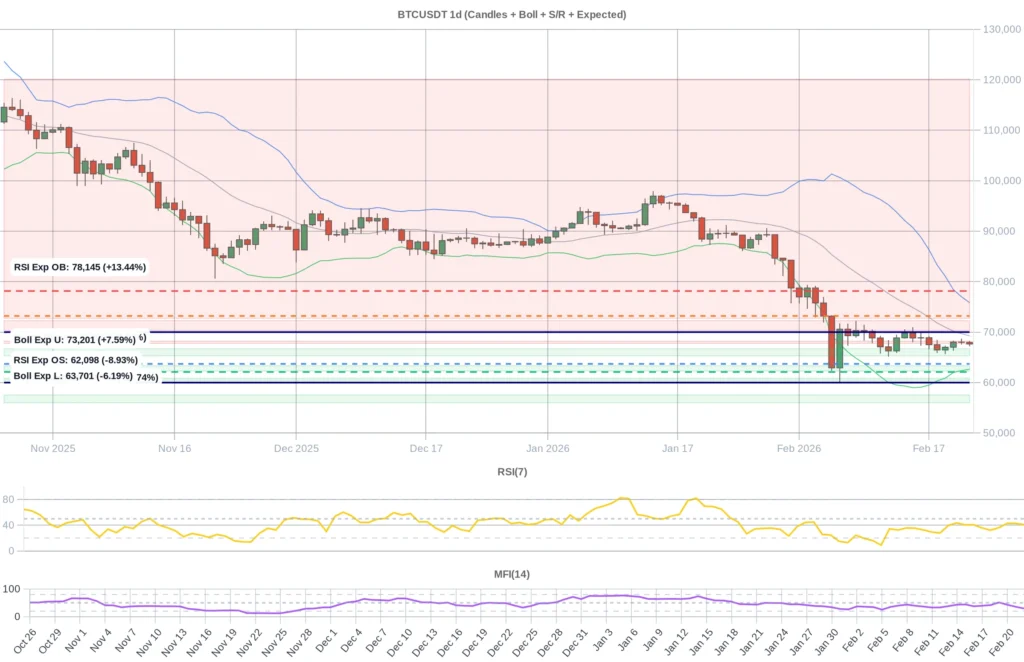Click the Feb 17 date axis label
This screenshot has width=1024, height=662.
point(930,448)
